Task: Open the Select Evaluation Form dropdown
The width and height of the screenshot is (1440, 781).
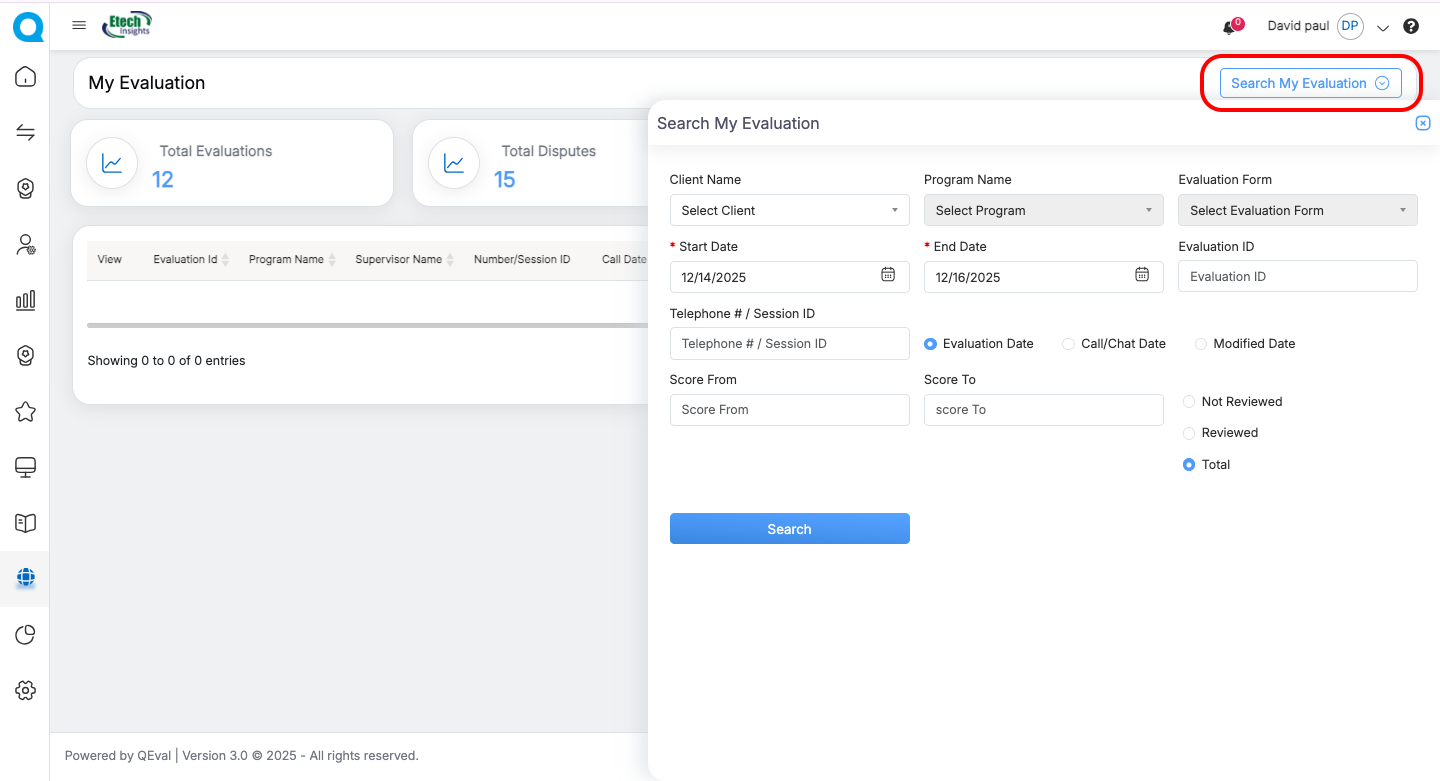Action: (x=1297, y=210)
